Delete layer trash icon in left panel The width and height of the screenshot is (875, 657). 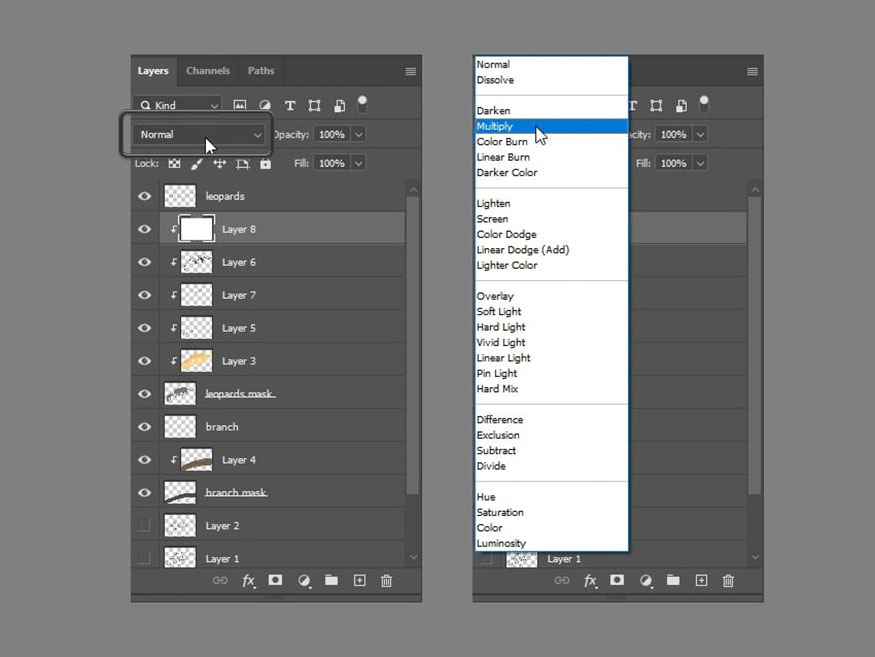(386, 581)
